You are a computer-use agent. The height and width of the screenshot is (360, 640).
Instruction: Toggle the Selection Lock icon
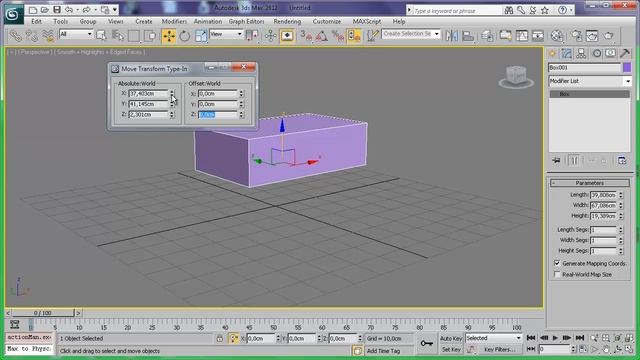[220, 338]
